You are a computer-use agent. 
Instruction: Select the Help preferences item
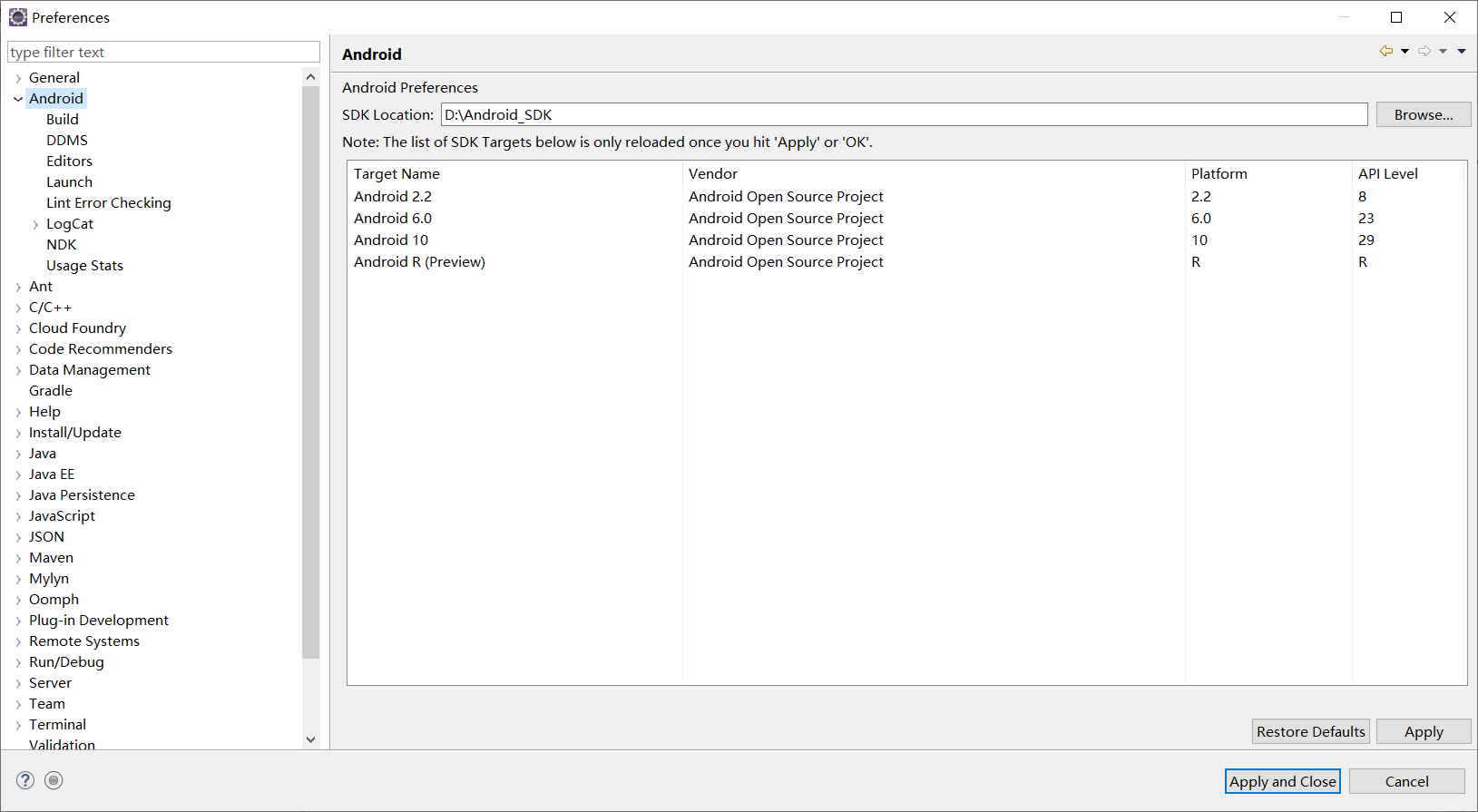pos(44,411)
